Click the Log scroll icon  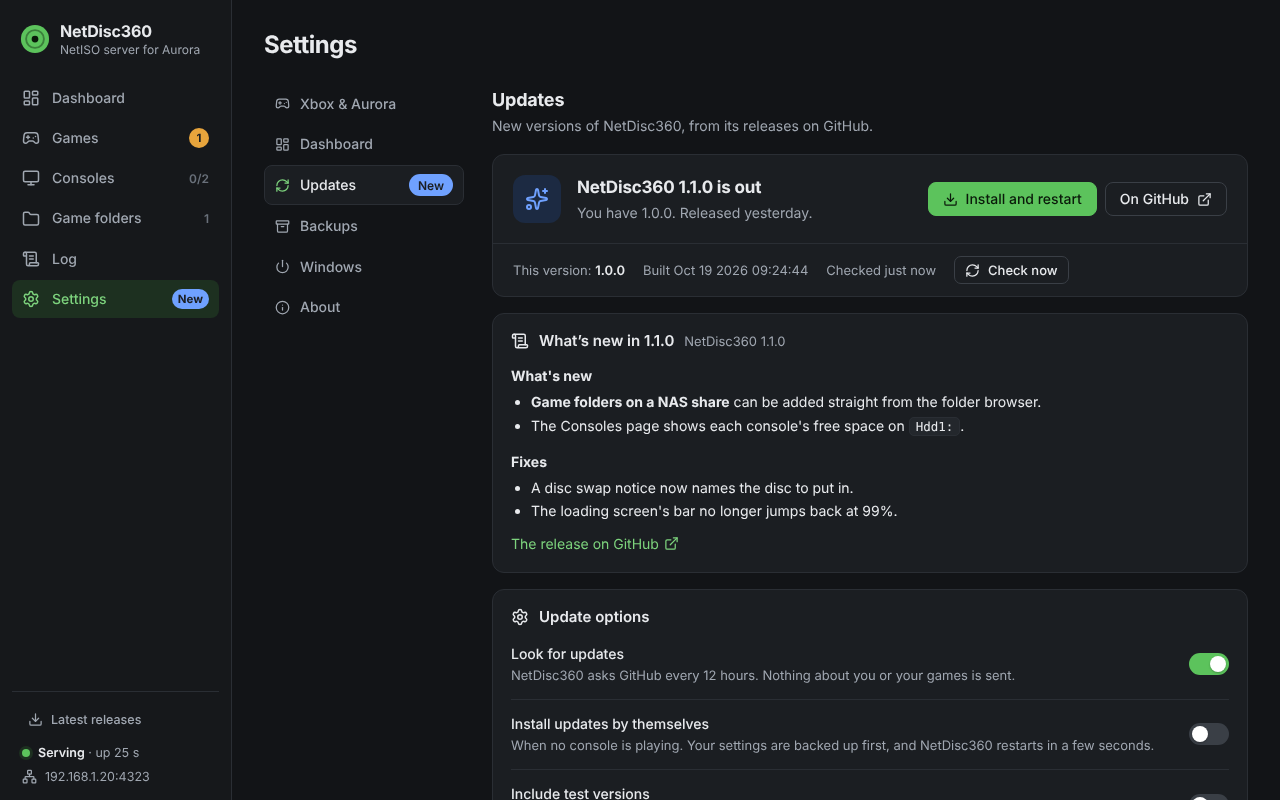point(31,259)
